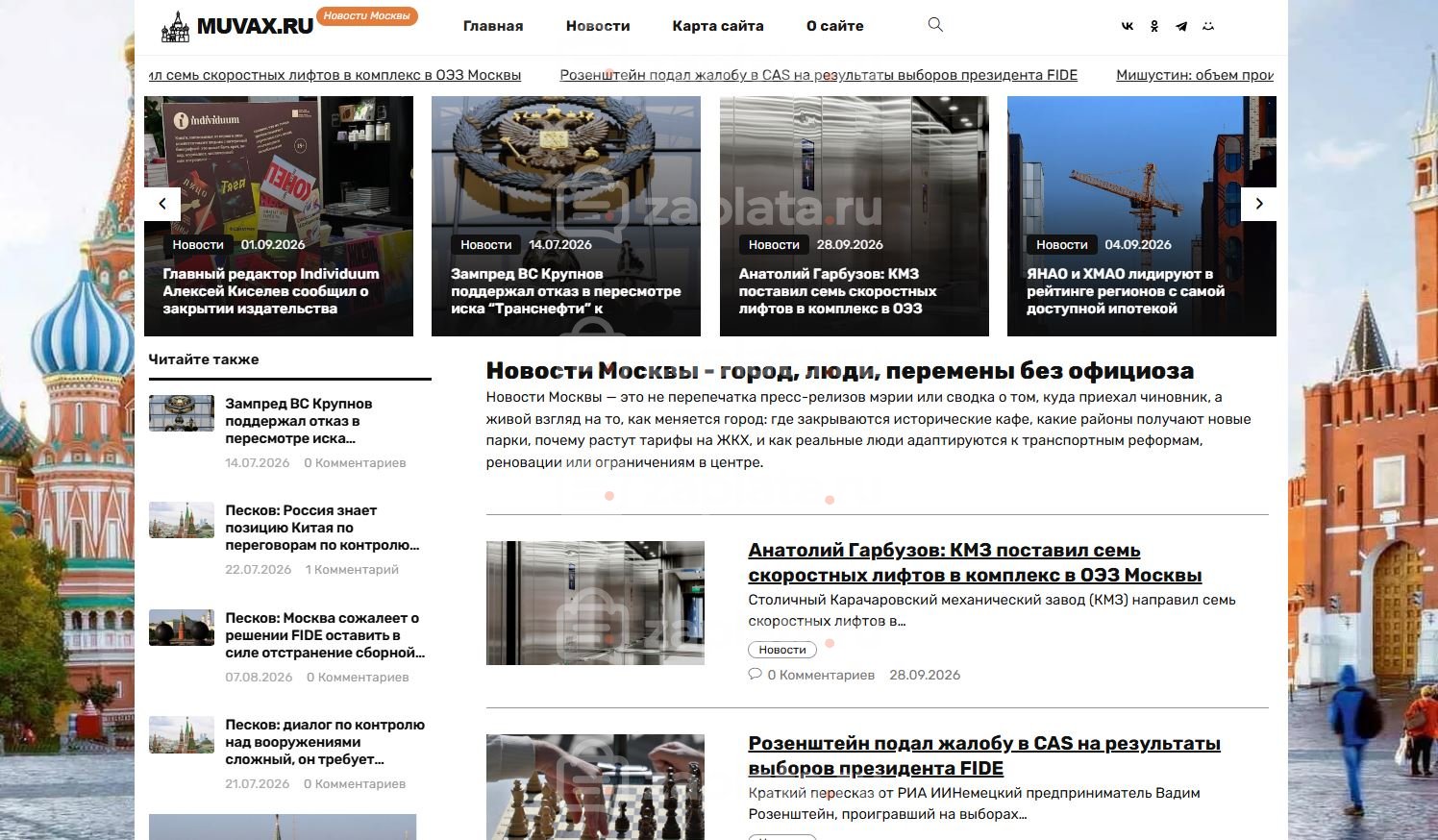
Task: Click thumbnail beside Песков: Москва сожалеет
Action: click(x=182, y=628)
